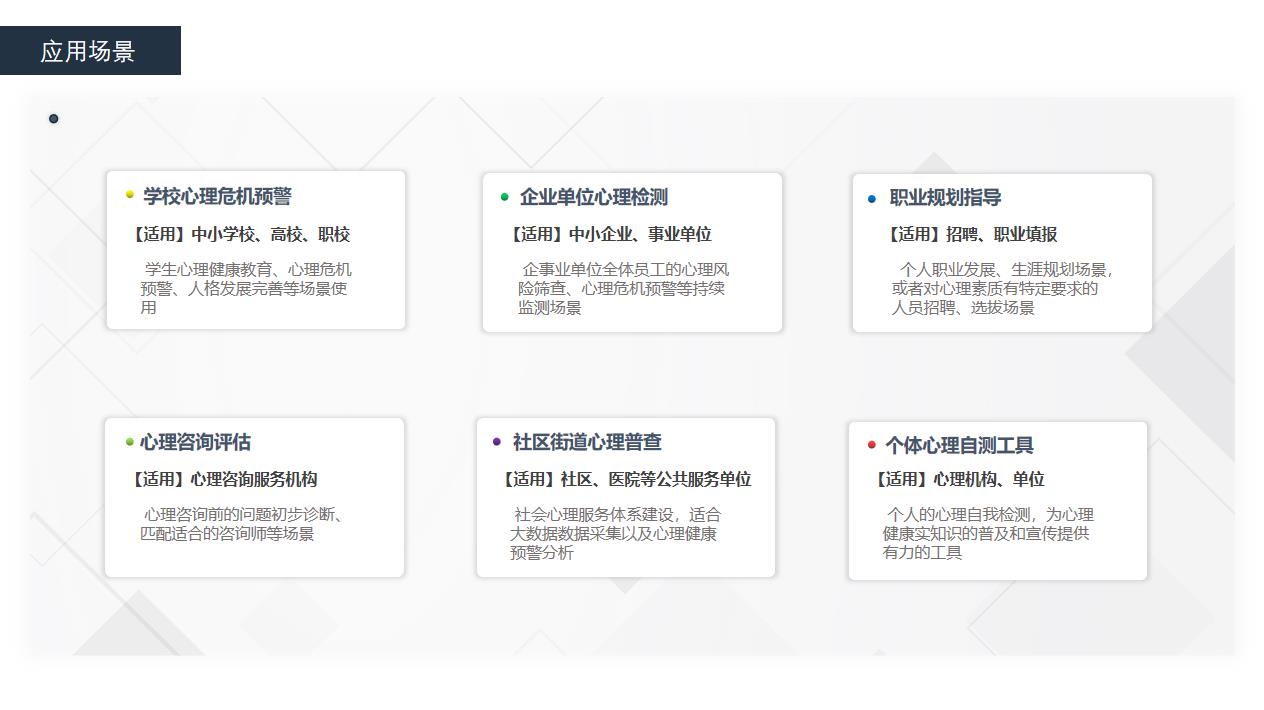Select text 【适用】中小学校、高校、职校
The image size is (1264, 710).
point(240,234)
